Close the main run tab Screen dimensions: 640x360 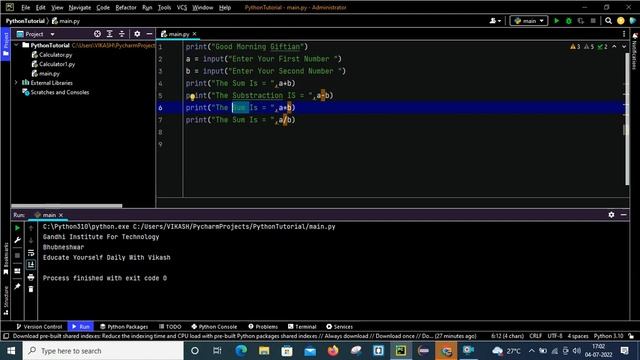pos(61,215)
